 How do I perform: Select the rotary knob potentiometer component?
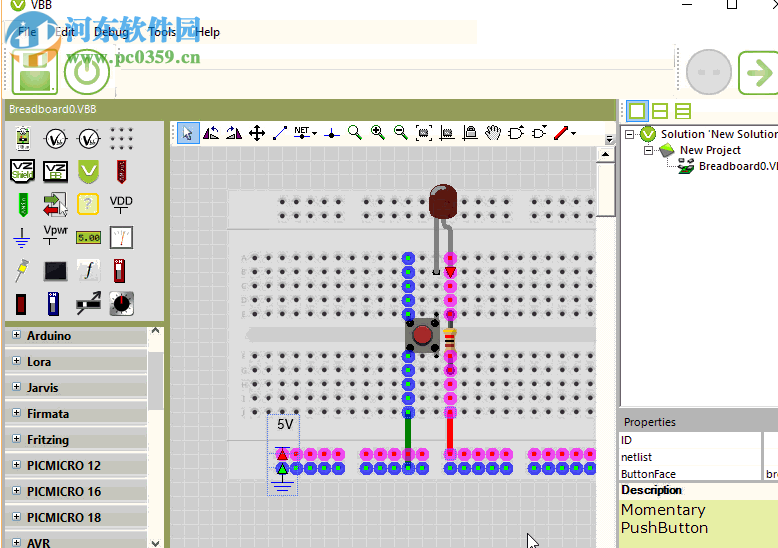(x=121, y=303)
